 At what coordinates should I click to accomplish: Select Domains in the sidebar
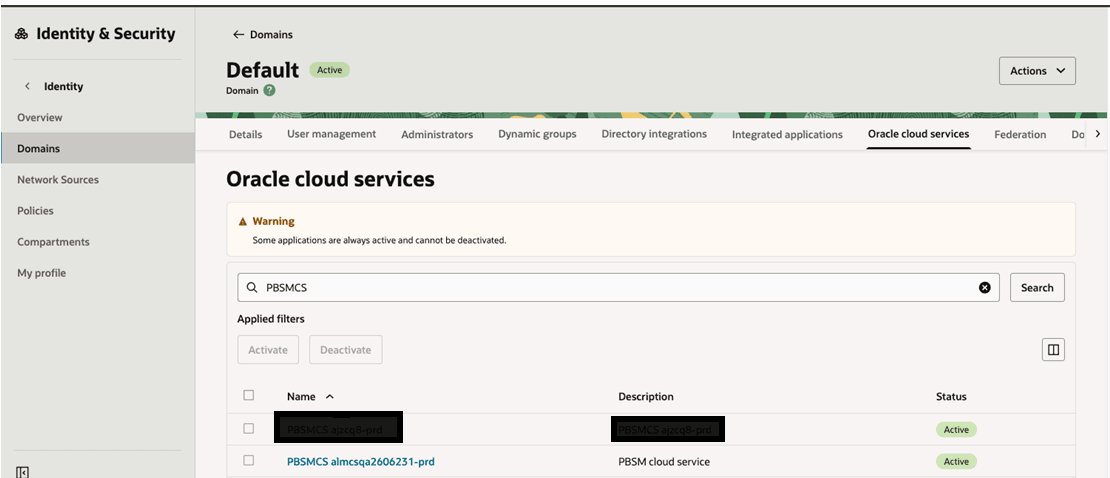(98, 149)
